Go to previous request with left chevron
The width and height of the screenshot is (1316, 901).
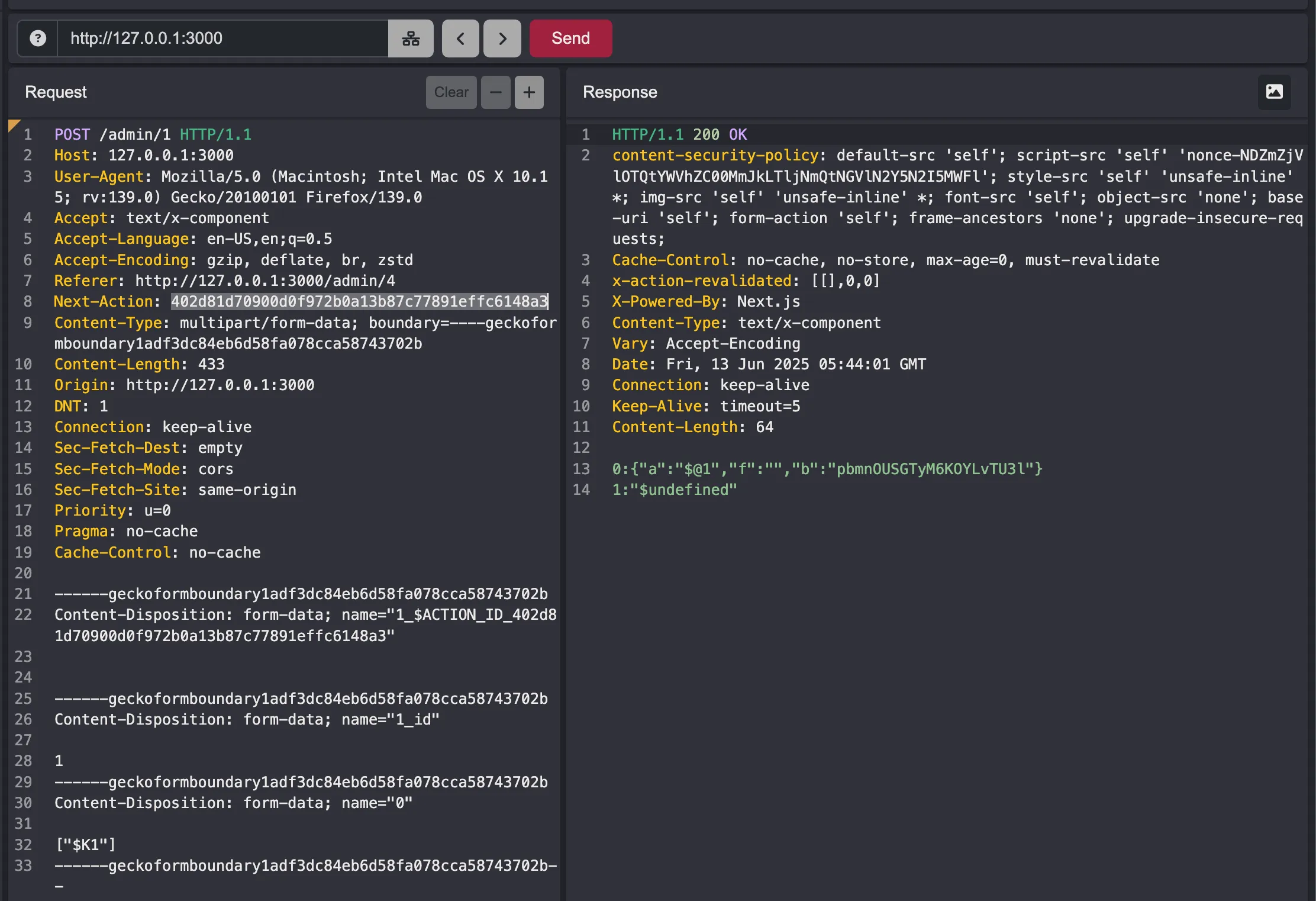[x=460, y=38]
